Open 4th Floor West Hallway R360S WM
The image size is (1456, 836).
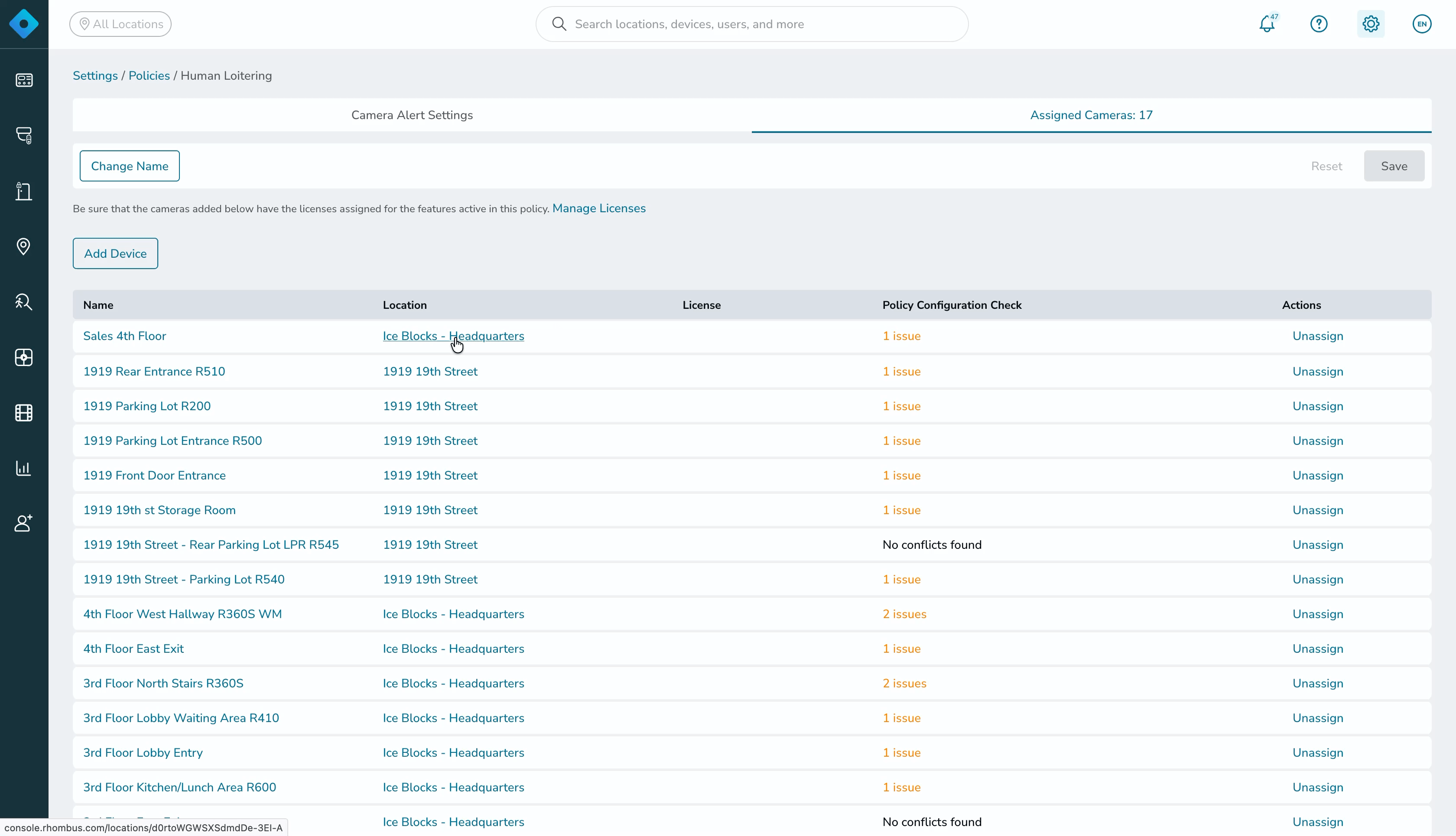[x=182, y=614]
